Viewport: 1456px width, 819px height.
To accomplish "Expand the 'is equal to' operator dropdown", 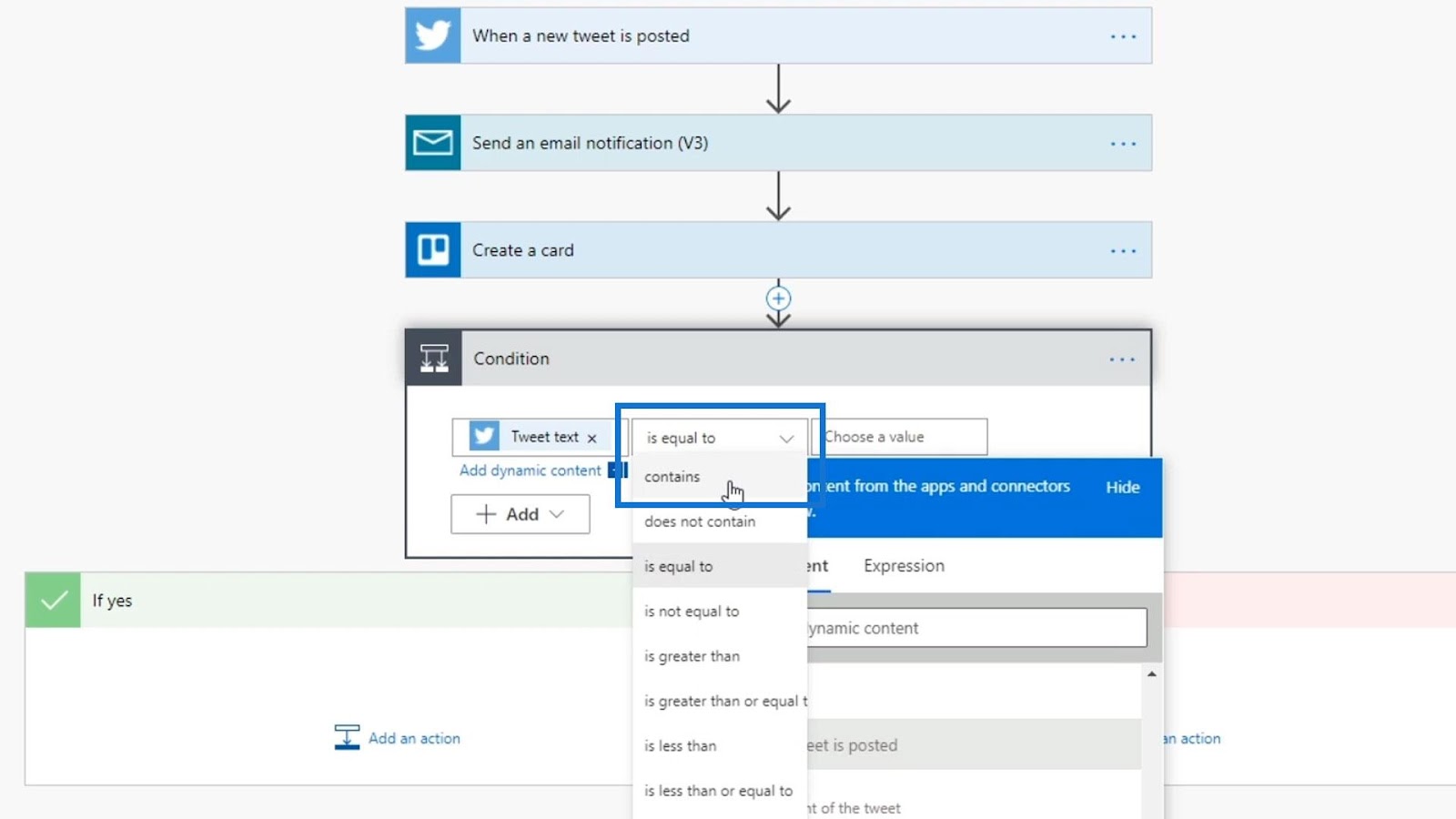I will point(719,438).
